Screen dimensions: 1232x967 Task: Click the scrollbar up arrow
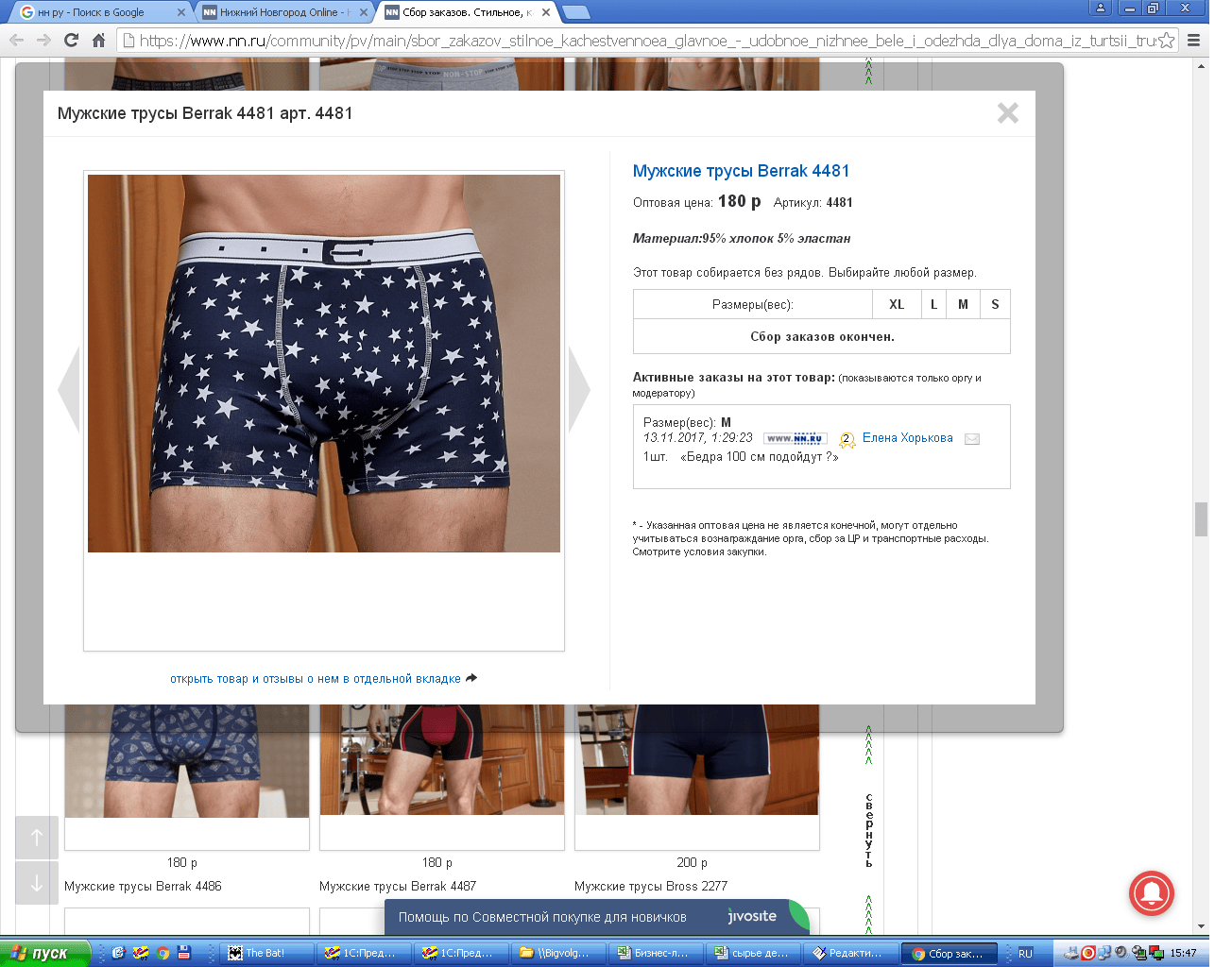pyautogui.click(x=1201, y=65)
